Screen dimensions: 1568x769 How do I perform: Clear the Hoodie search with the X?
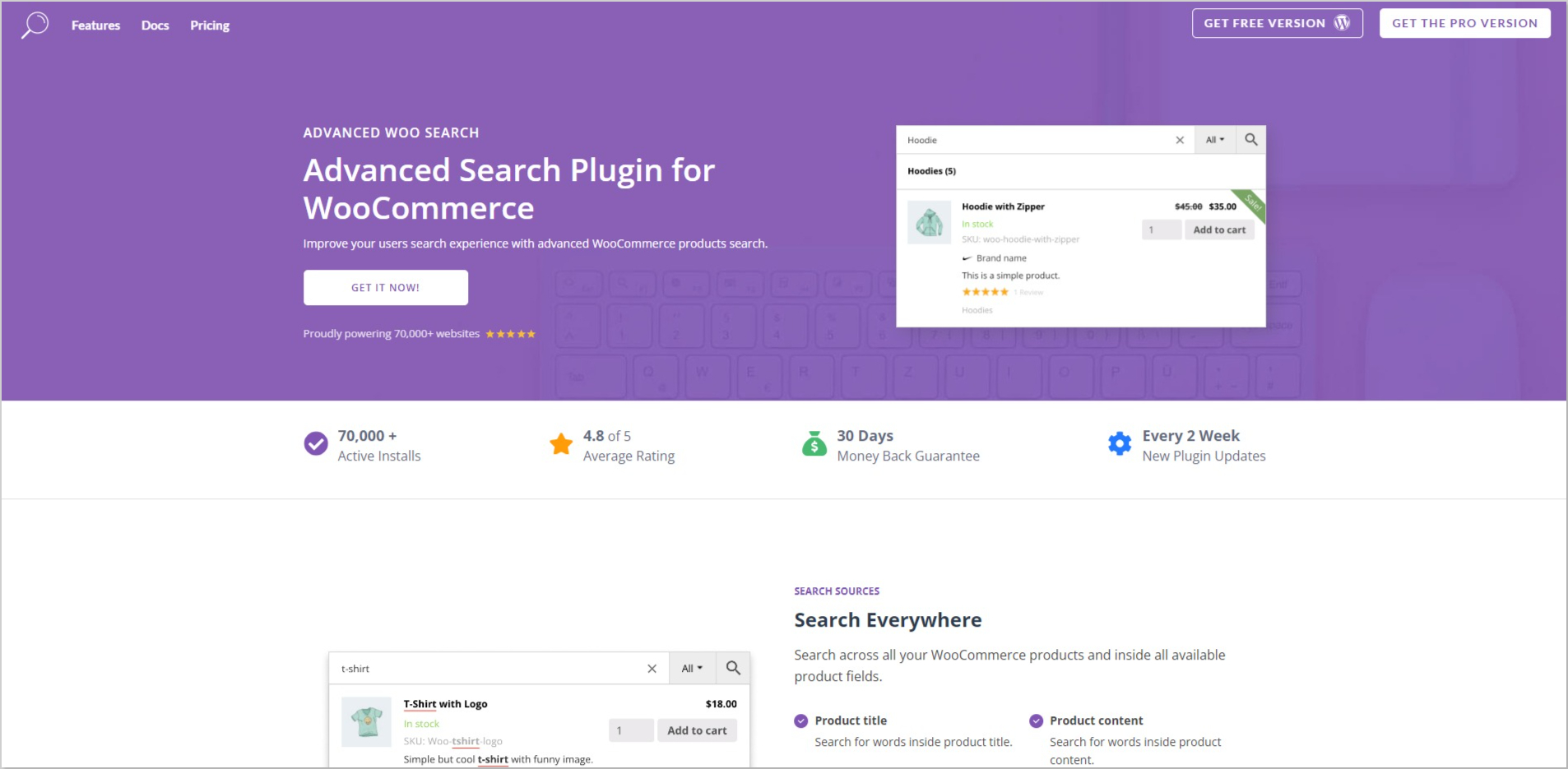pos(1180,140)
